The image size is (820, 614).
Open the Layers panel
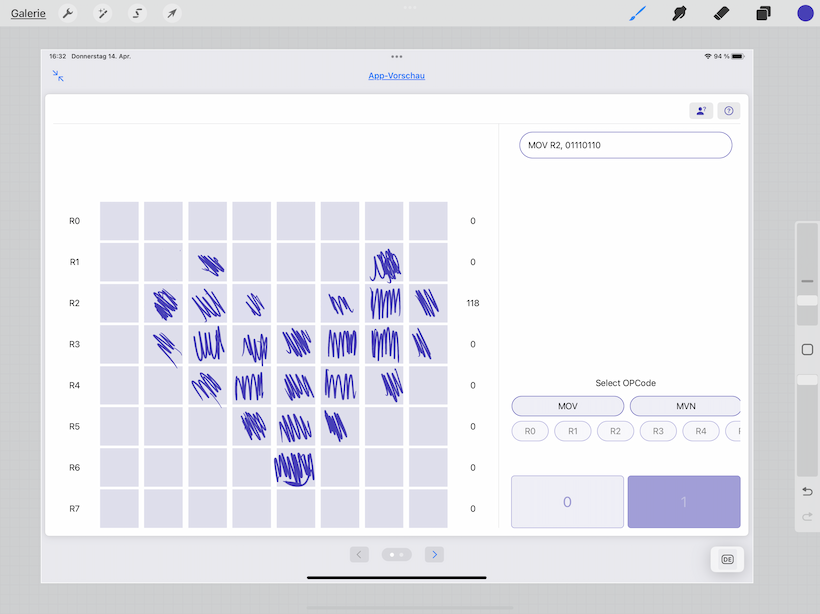pos(763,14)
